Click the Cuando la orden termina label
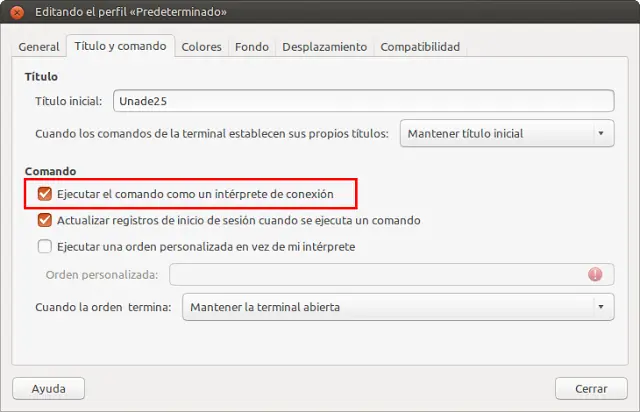Viewport: 640px width, 412px height. (x=103, y=307)
